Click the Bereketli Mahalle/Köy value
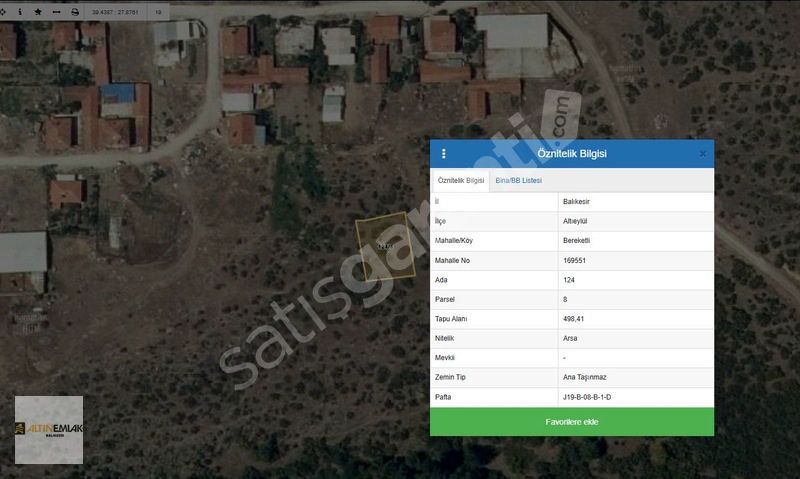This screenshot has width=800, height=479. (x=578, y=241)
